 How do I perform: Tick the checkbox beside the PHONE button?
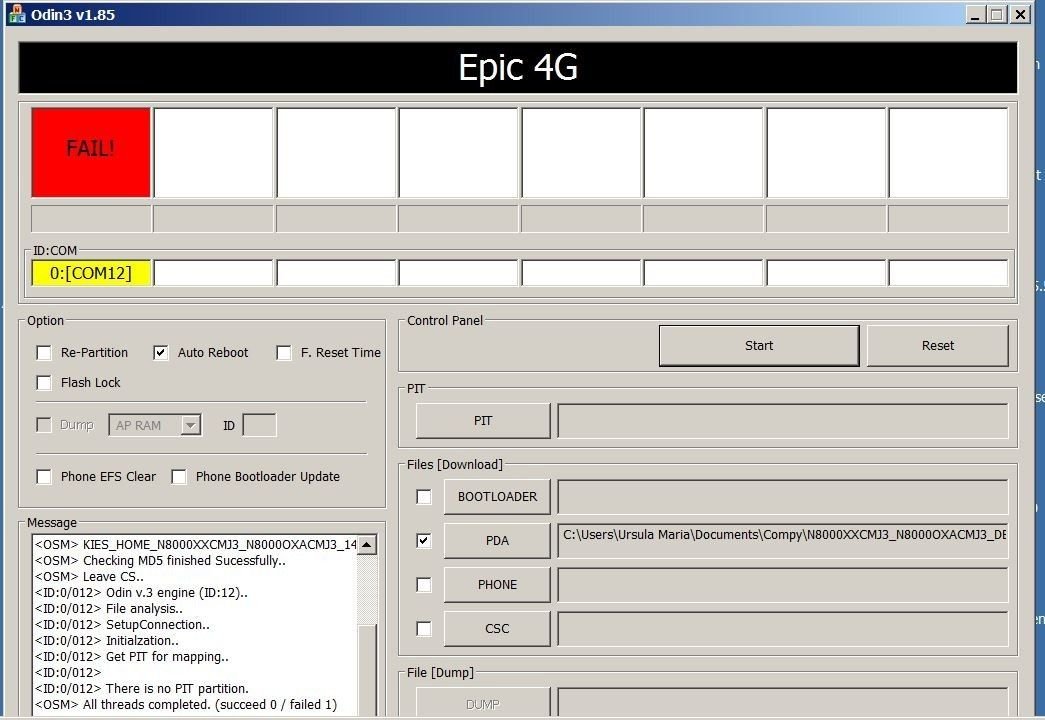424,585
